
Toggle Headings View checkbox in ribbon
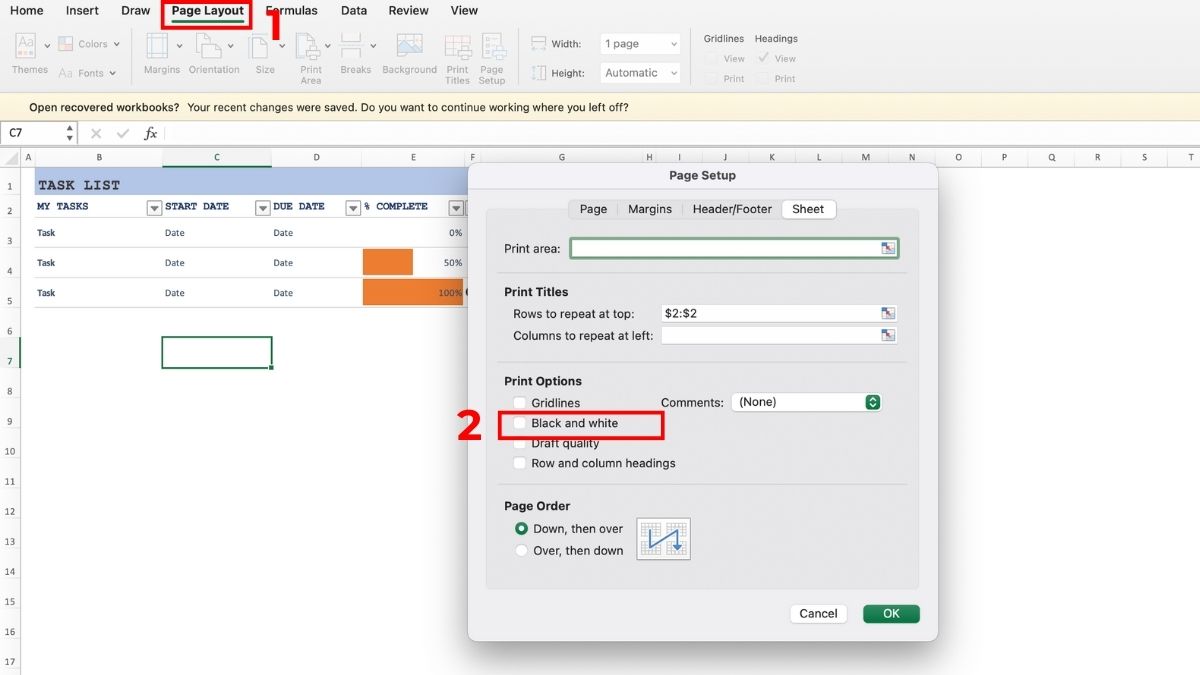763,59
